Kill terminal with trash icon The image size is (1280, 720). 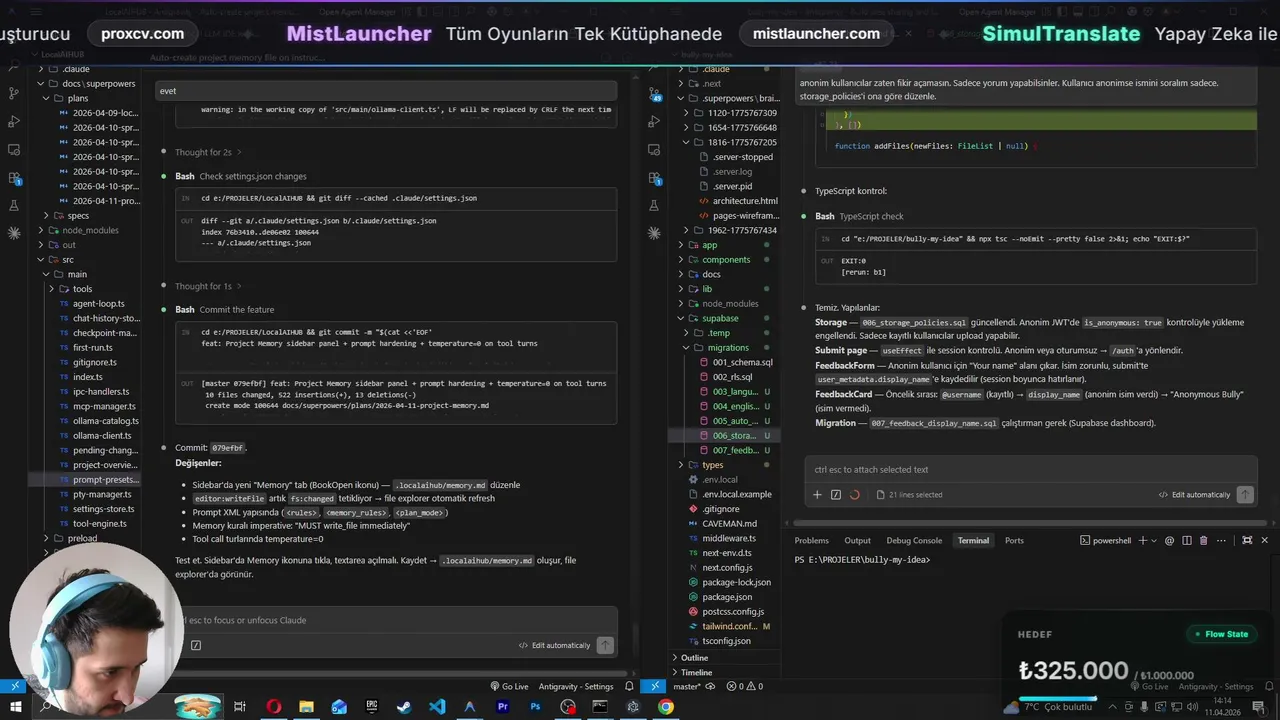point(1203,540)
